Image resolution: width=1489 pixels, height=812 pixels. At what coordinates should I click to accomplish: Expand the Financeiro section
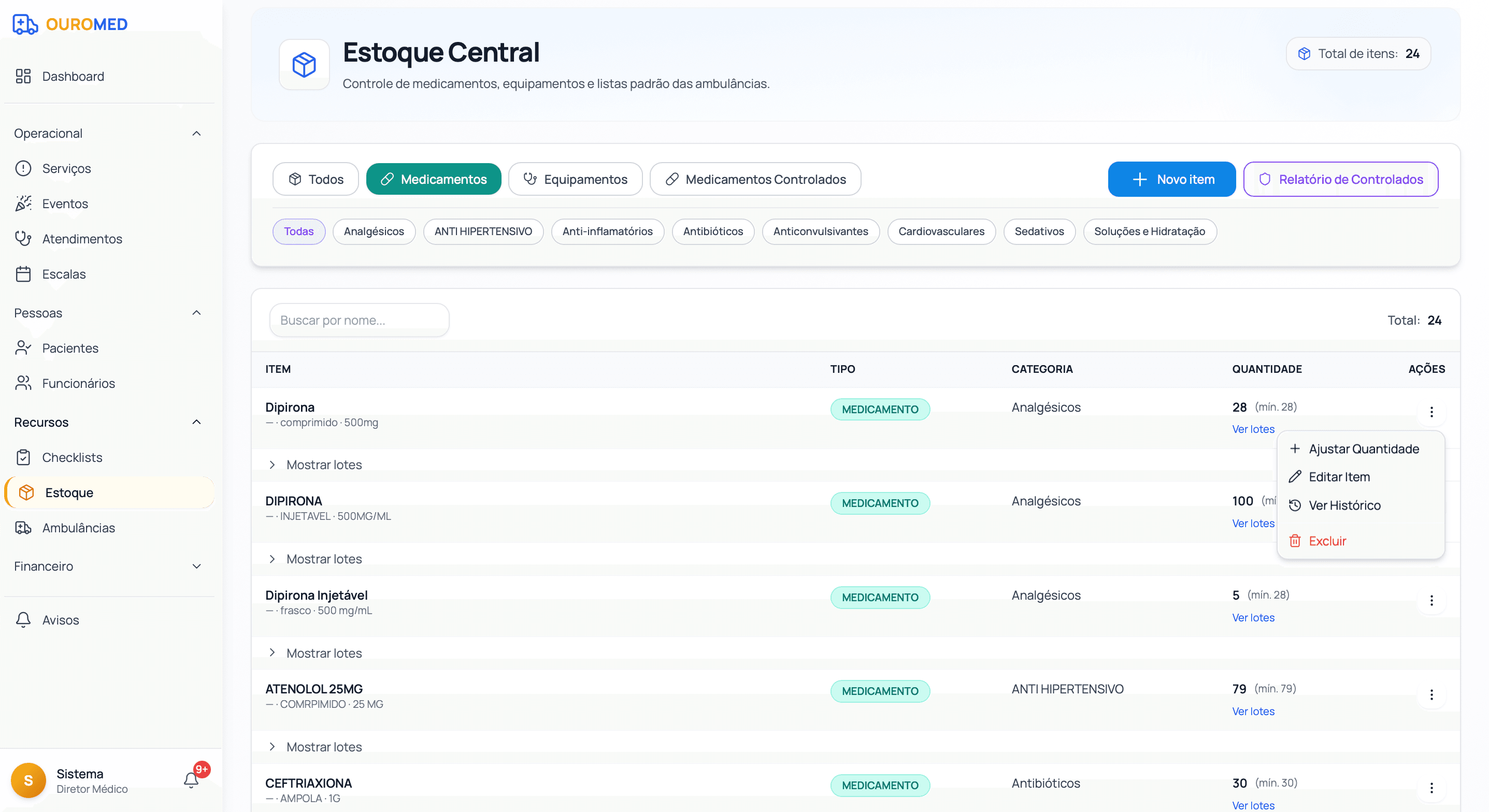196,567
